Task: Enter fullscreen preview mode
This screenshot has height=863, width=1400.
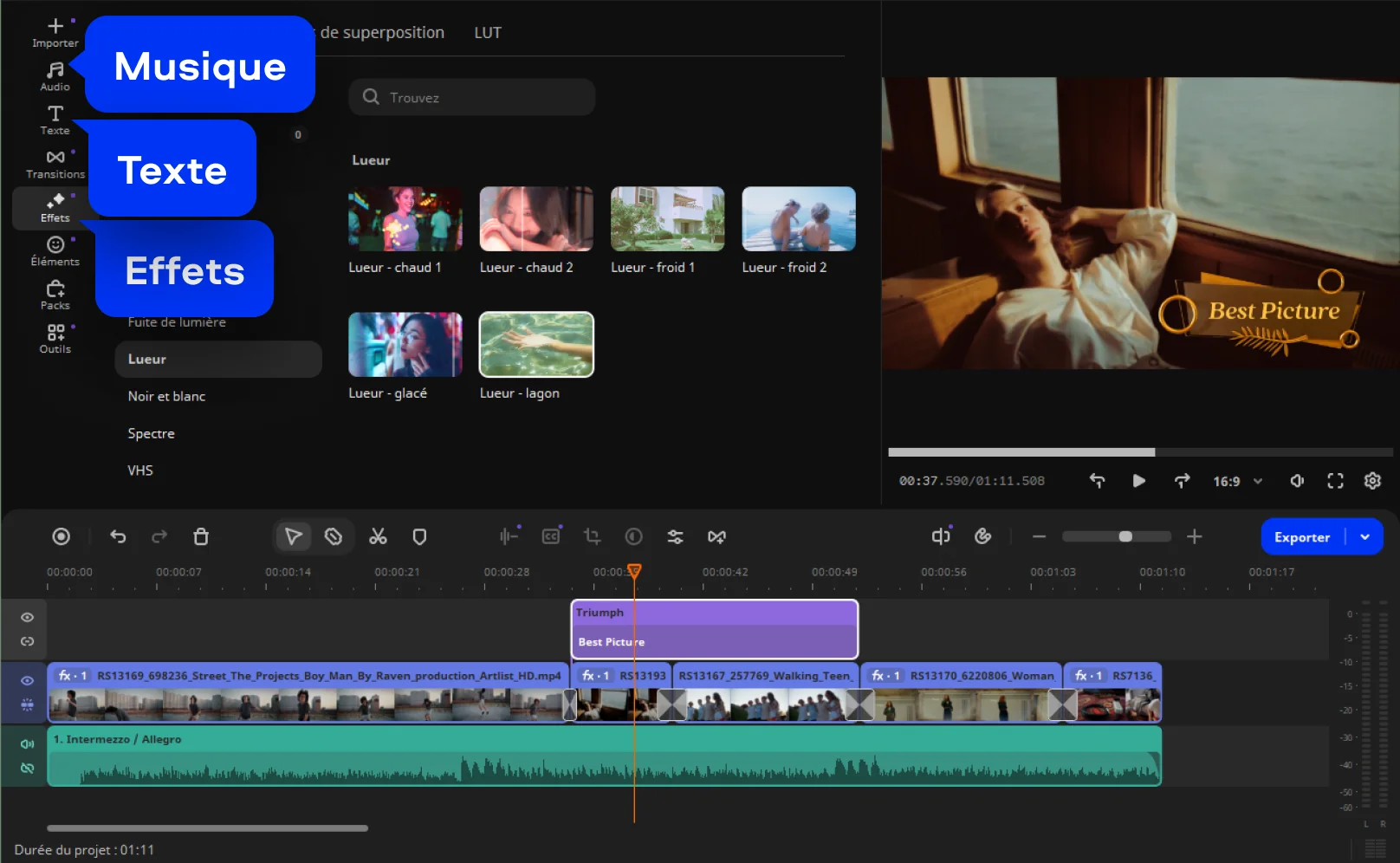Action: (x=1335, y=481)
